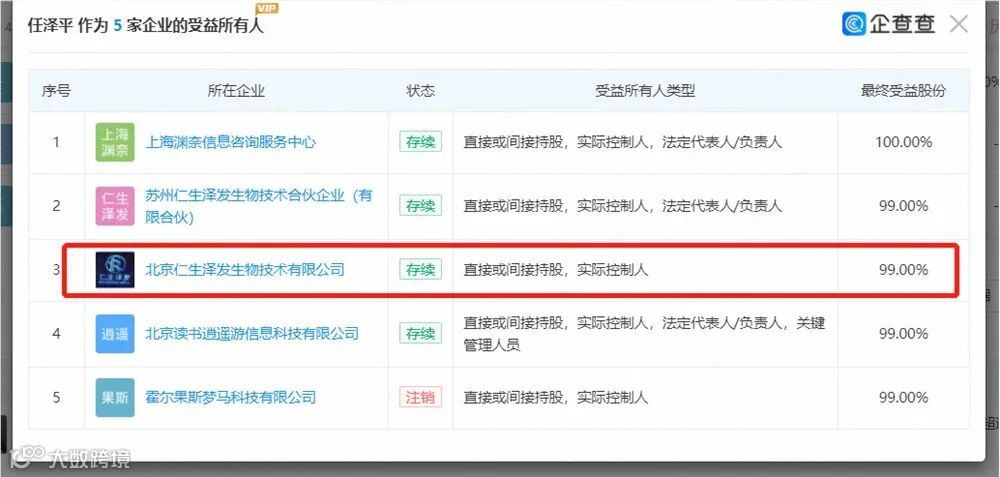
Task: Open the 果斯 company logo icon
Action: click(x=115, y=397)
